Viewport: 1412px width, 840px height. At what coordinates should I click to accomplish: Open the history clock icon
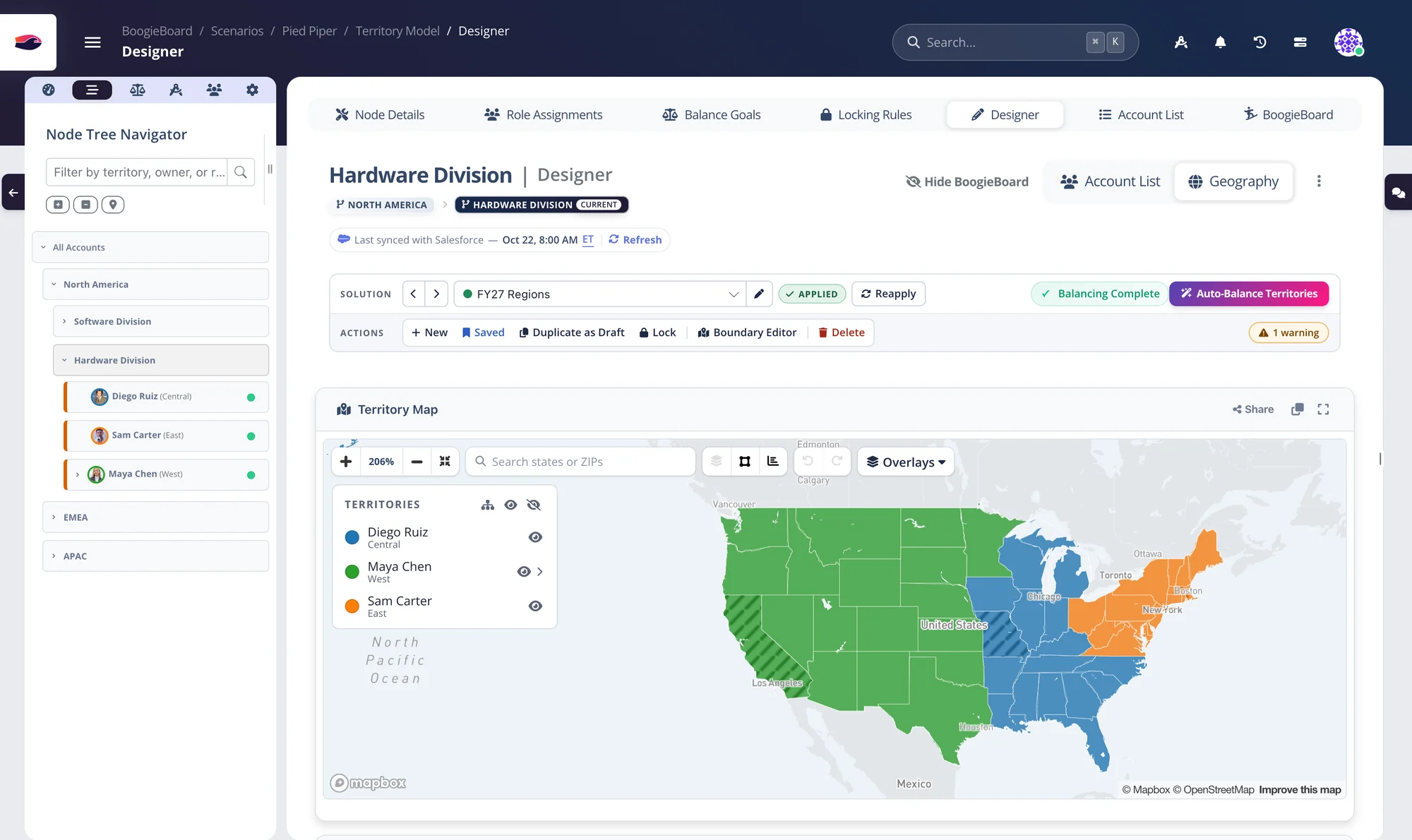(1260, 42)
